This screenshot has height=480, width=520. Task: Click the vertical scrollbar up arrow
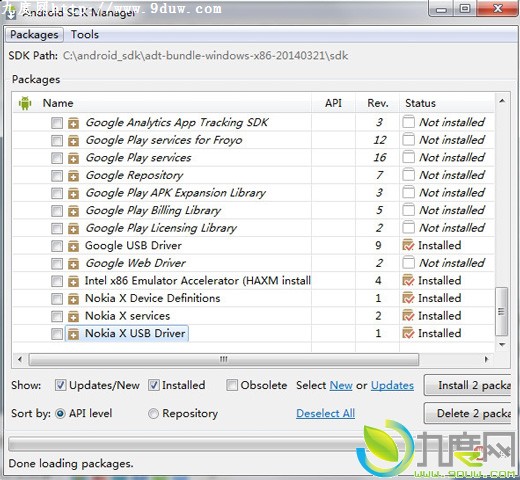pos(502,101)
